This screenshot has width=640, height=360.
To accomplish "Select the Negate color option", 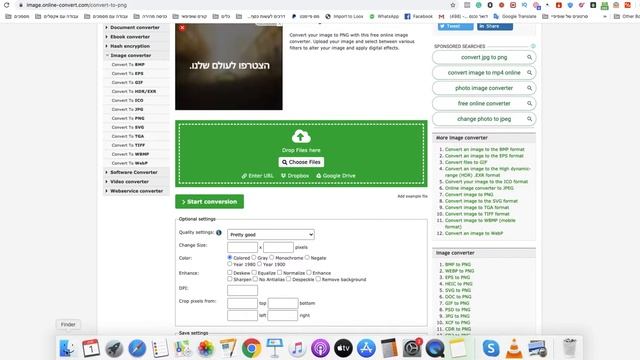I will pos(307,258).
